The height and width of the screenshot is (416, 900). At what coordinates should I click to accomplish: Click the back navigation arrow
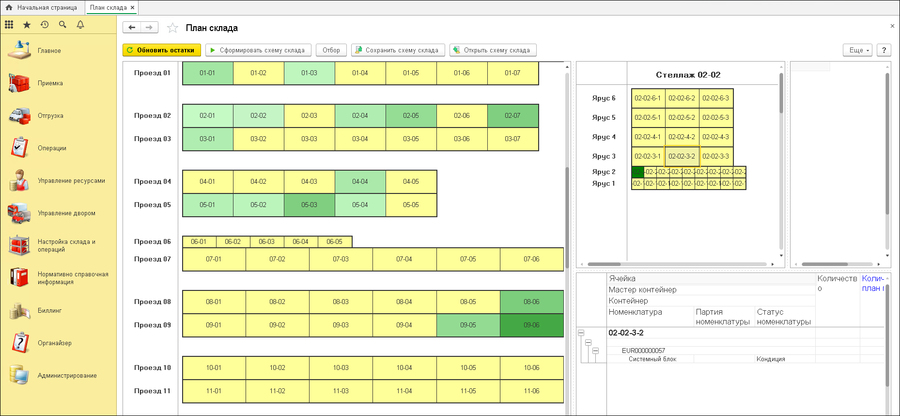(x=132, y=28)
